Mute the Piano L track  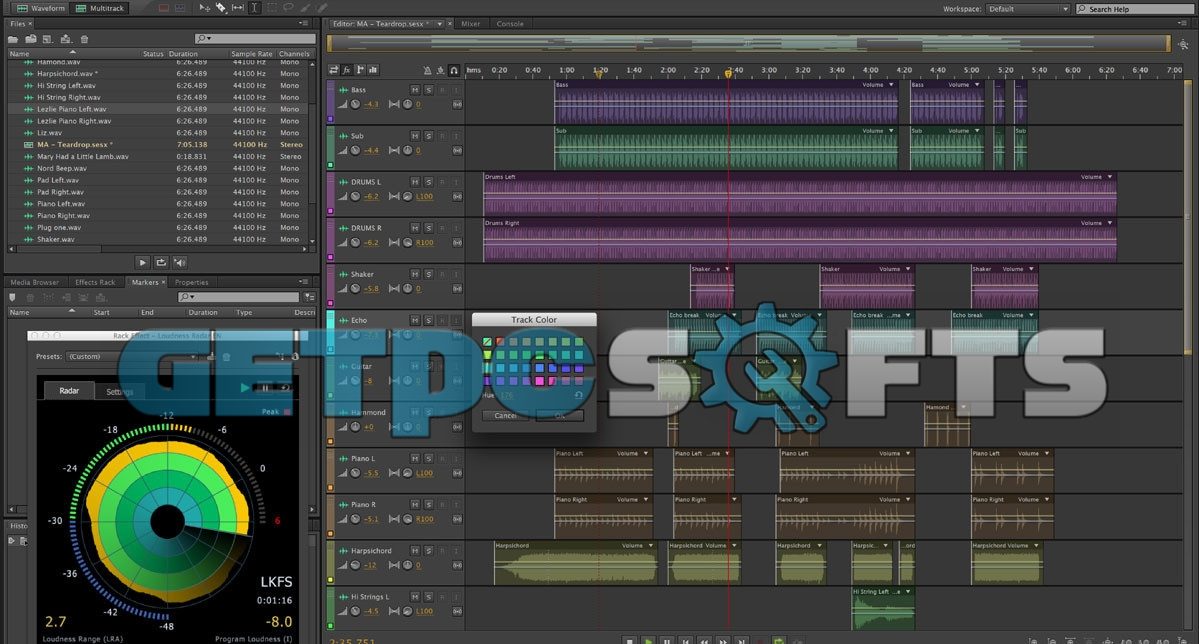tap(414, 458)
